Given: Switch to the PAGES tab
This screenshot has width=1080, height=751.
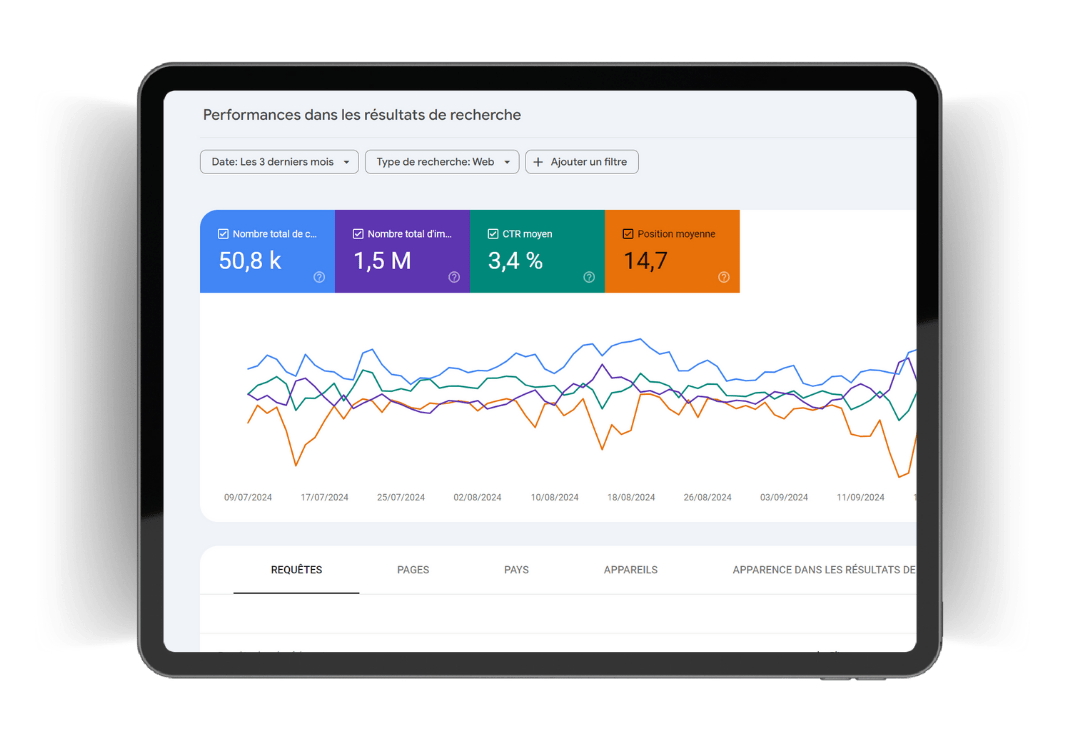Looking at the screenshot, I should point(413,570).
